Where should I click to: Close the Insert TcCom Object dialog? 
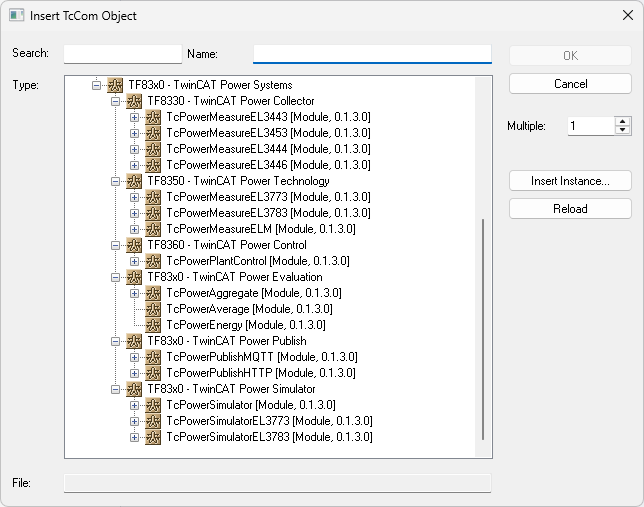(628, 16)
